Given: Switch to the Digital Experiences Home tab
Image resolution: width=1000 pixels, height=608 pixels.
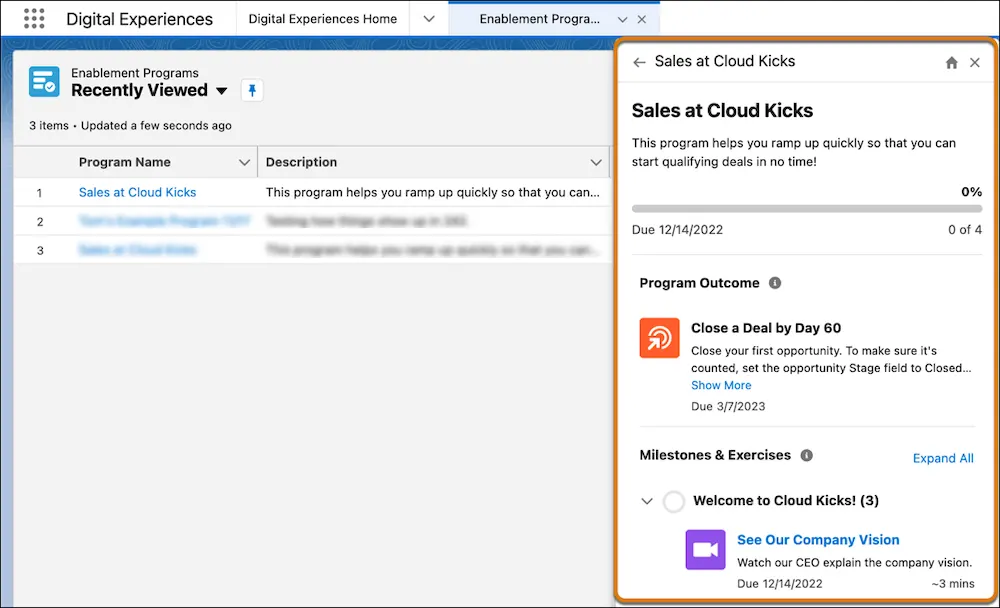Looking at the screenshot, I should [322, 18].
